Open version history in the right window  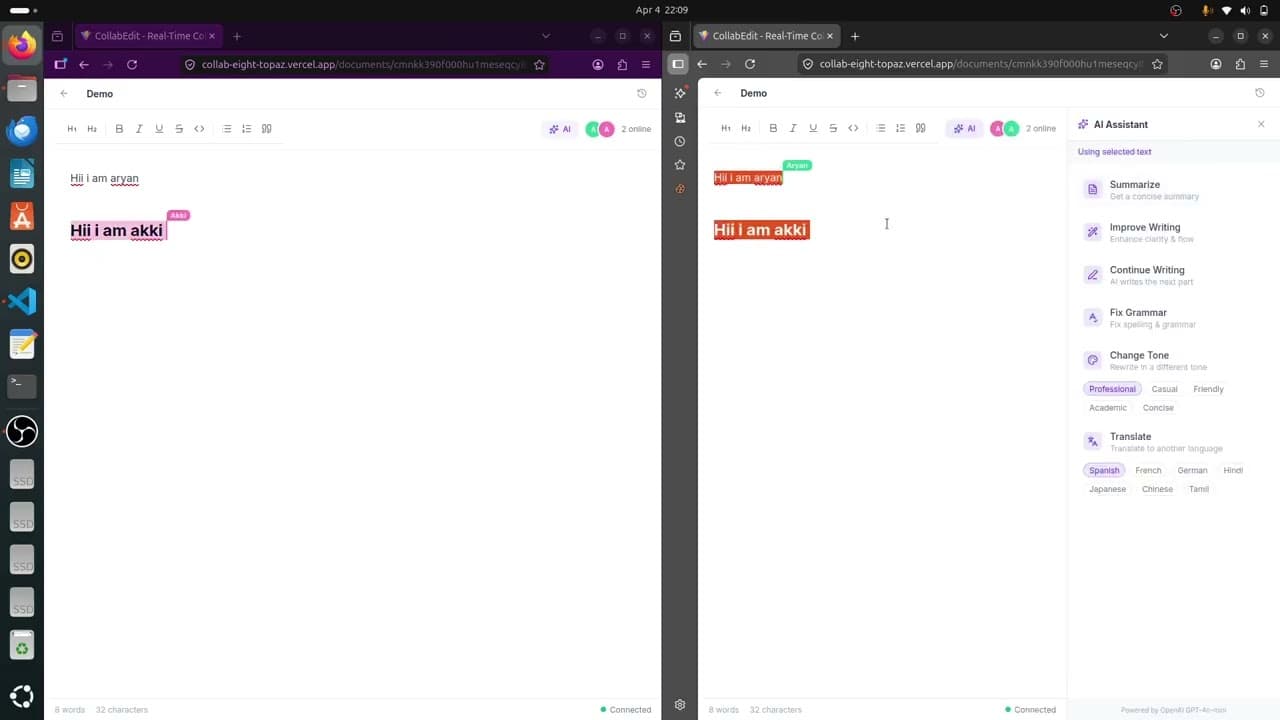[1260, 93]
